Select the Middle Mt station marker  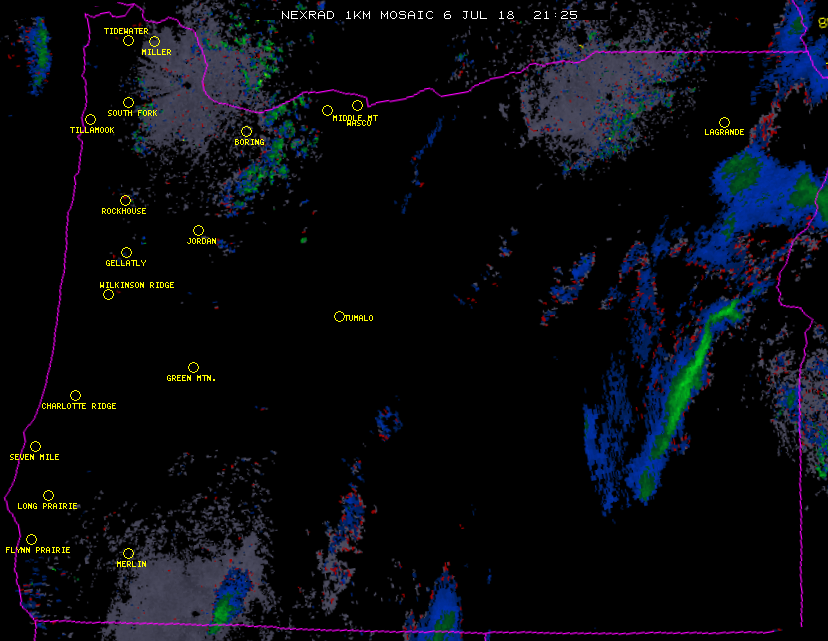[x=327, y=110]
